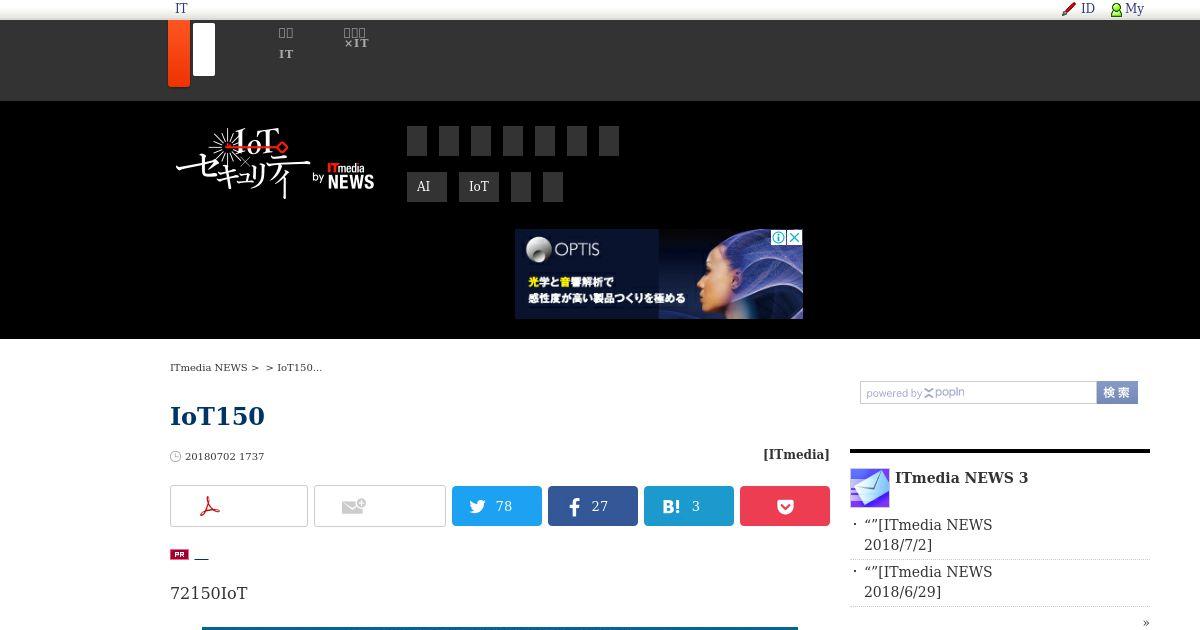This screenshot has height=630, width=1200.
Task: Click the ITmedia NEWS 3 sidebar heading
Action: click(961, 478)
